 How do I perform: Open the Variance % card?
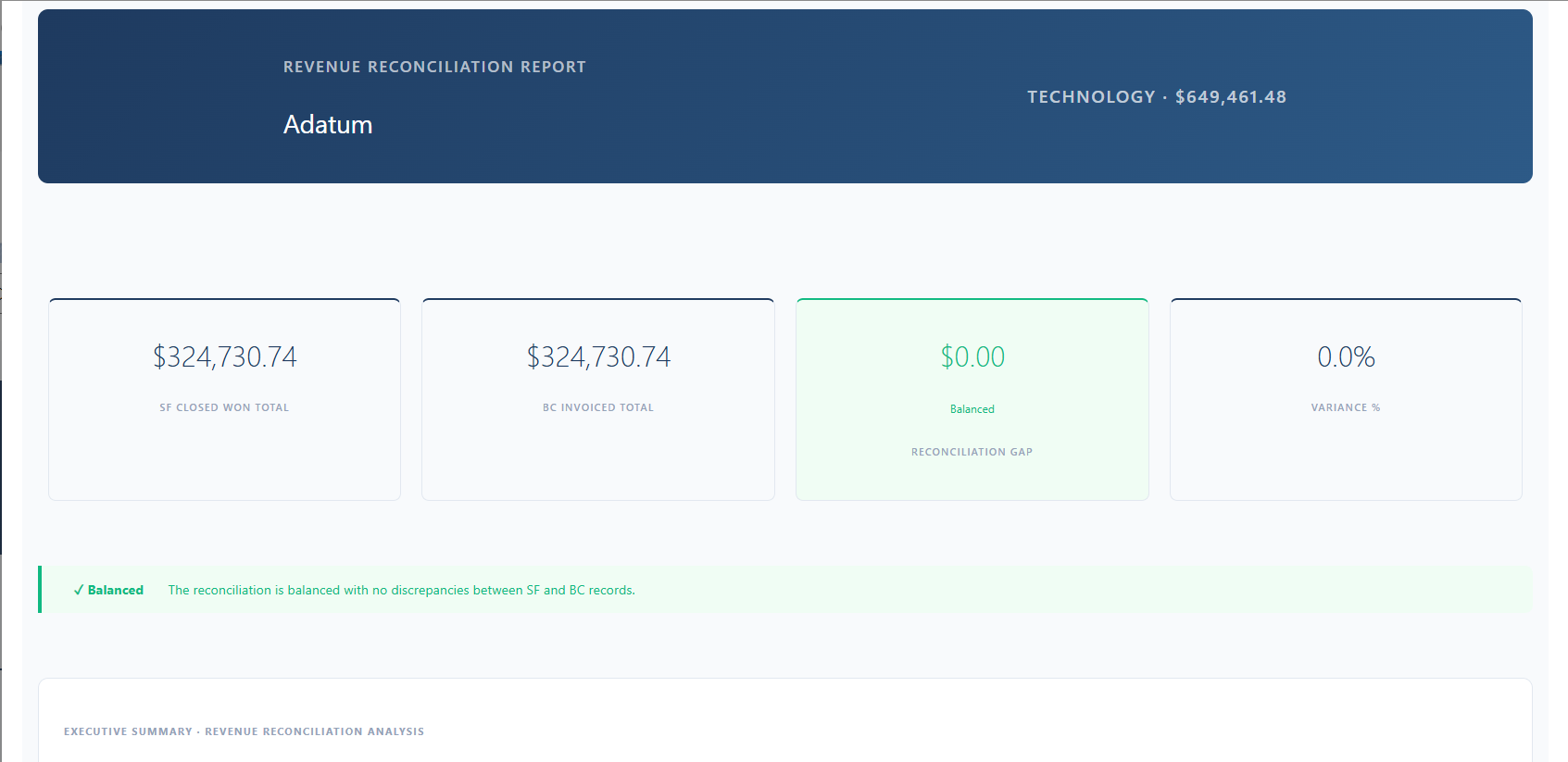[x=1346, y=399]
